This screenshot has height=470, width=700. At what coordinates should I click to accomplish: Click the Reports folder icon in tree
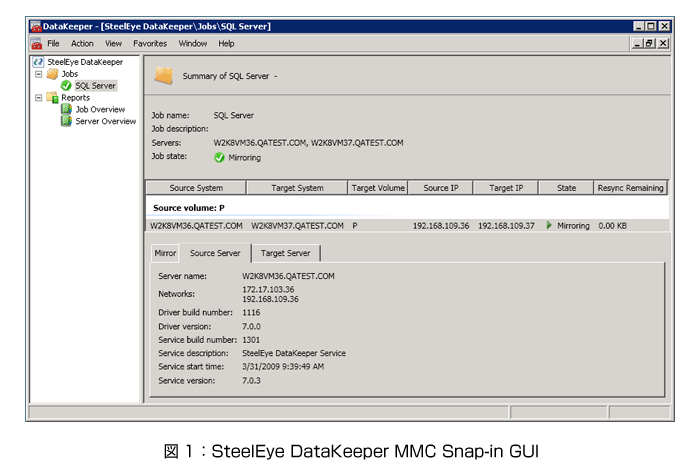click(53, 97)
